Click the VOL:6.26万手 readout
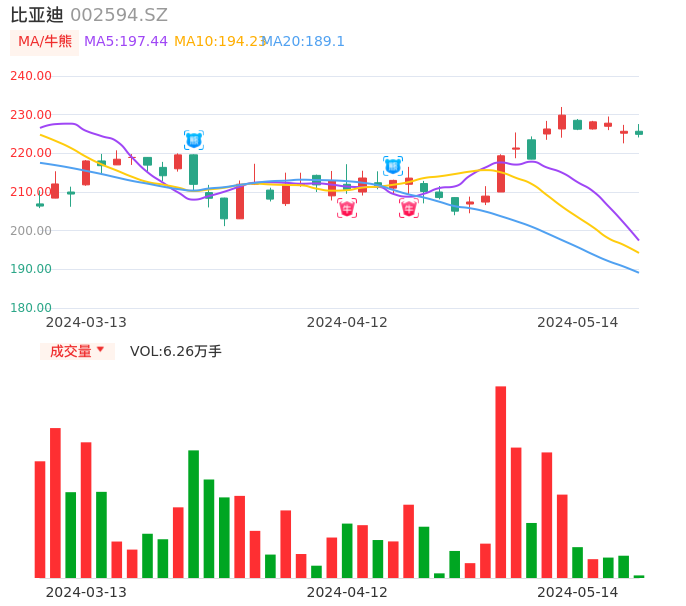This screenshot has width=686, height=606. tap(176, 351)
